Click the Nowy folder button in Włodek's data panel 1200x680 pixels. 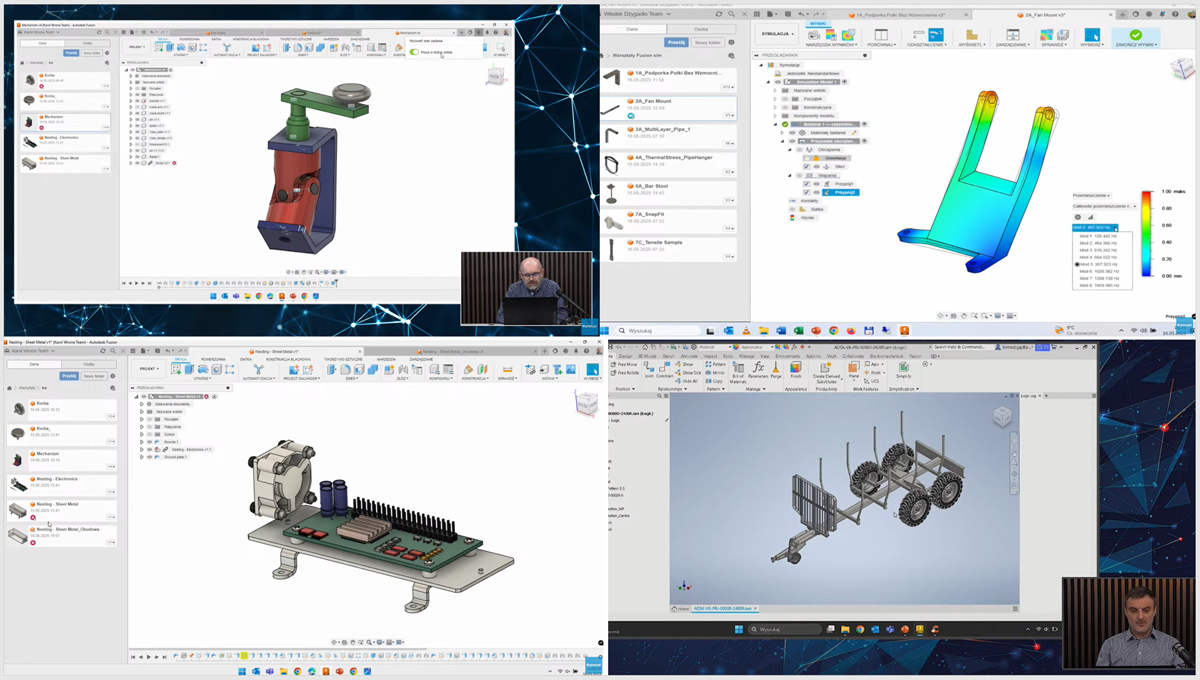(x=708, y=43)
